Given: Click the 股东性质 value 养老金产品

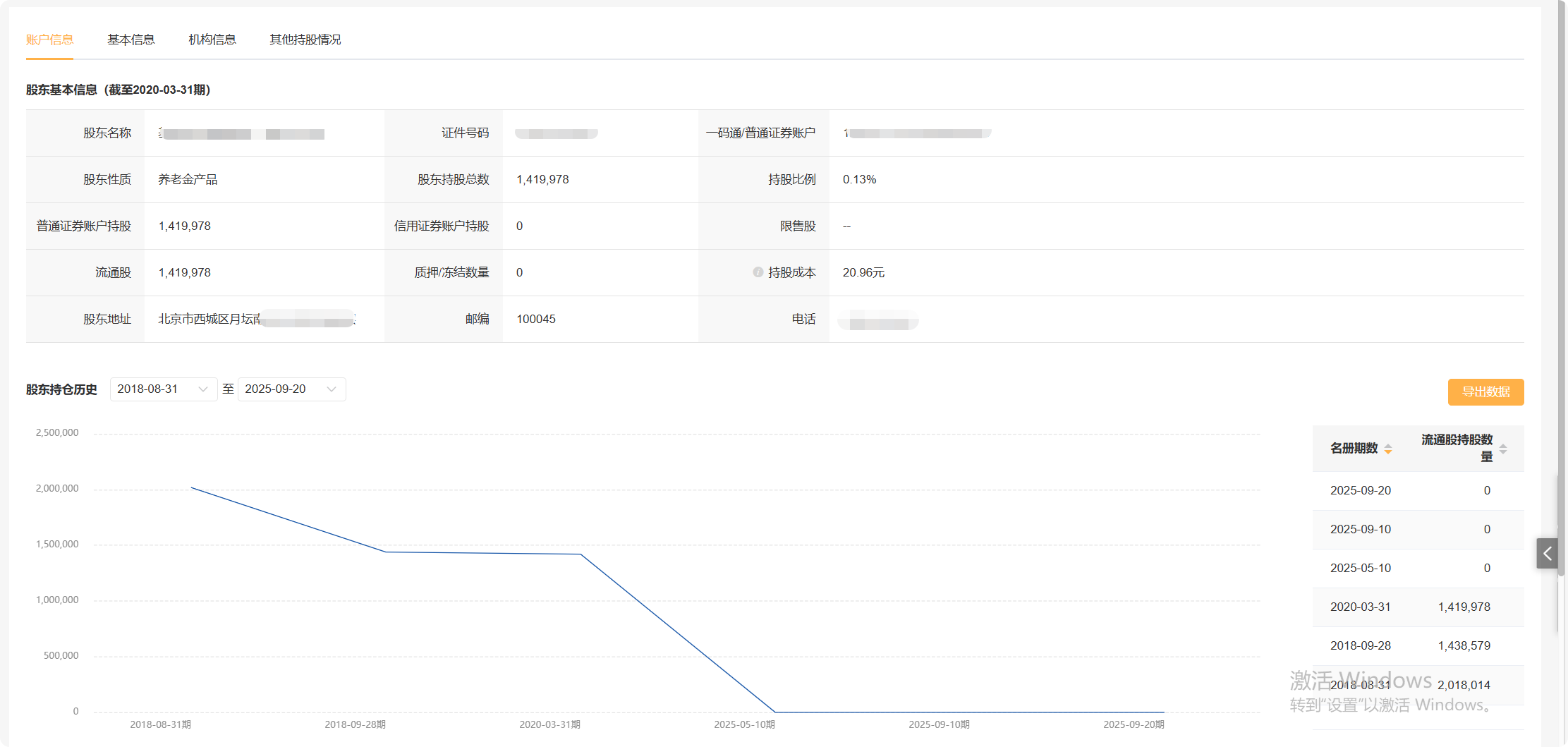Looking at the screenshot, I should [x=188, y=180].
